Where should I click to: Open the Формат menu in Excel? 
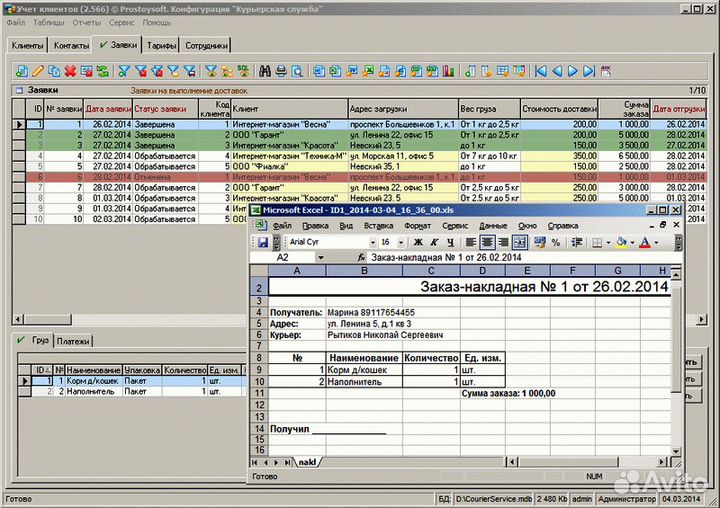pyautogui.click(x=417, y=226)
